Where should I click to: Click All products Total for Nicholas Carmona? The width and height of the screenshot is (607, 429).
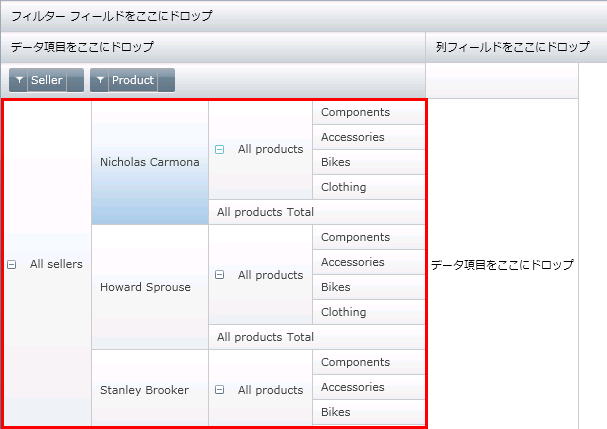(266, 212)
